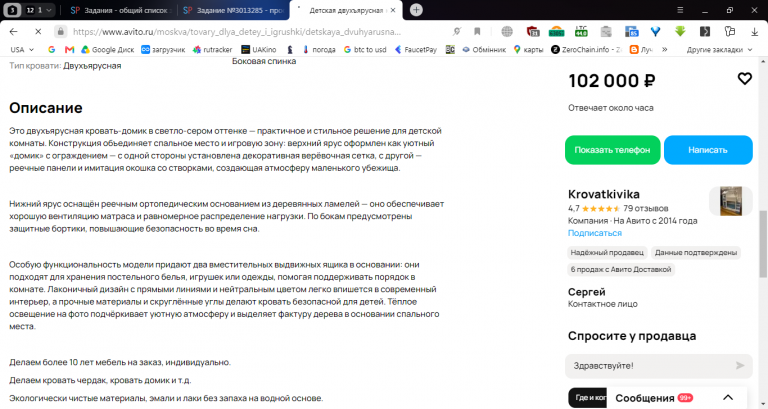This screenshot has width=768, height=409.
Task: Open the rutracker bookmark
Action: tap(213, 49)
